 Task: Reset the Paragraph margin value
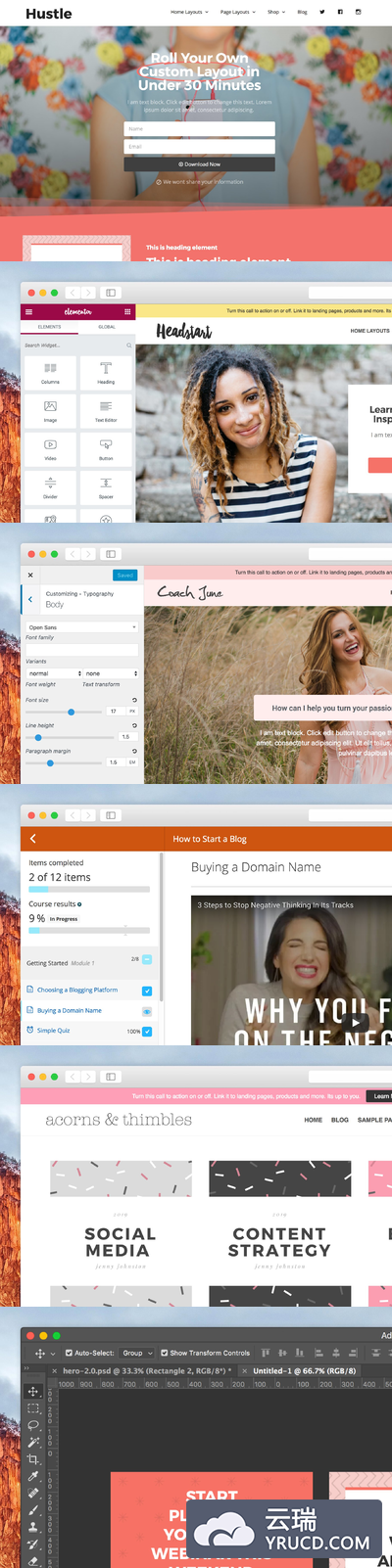pyautogui.click(x=134, y=751)
